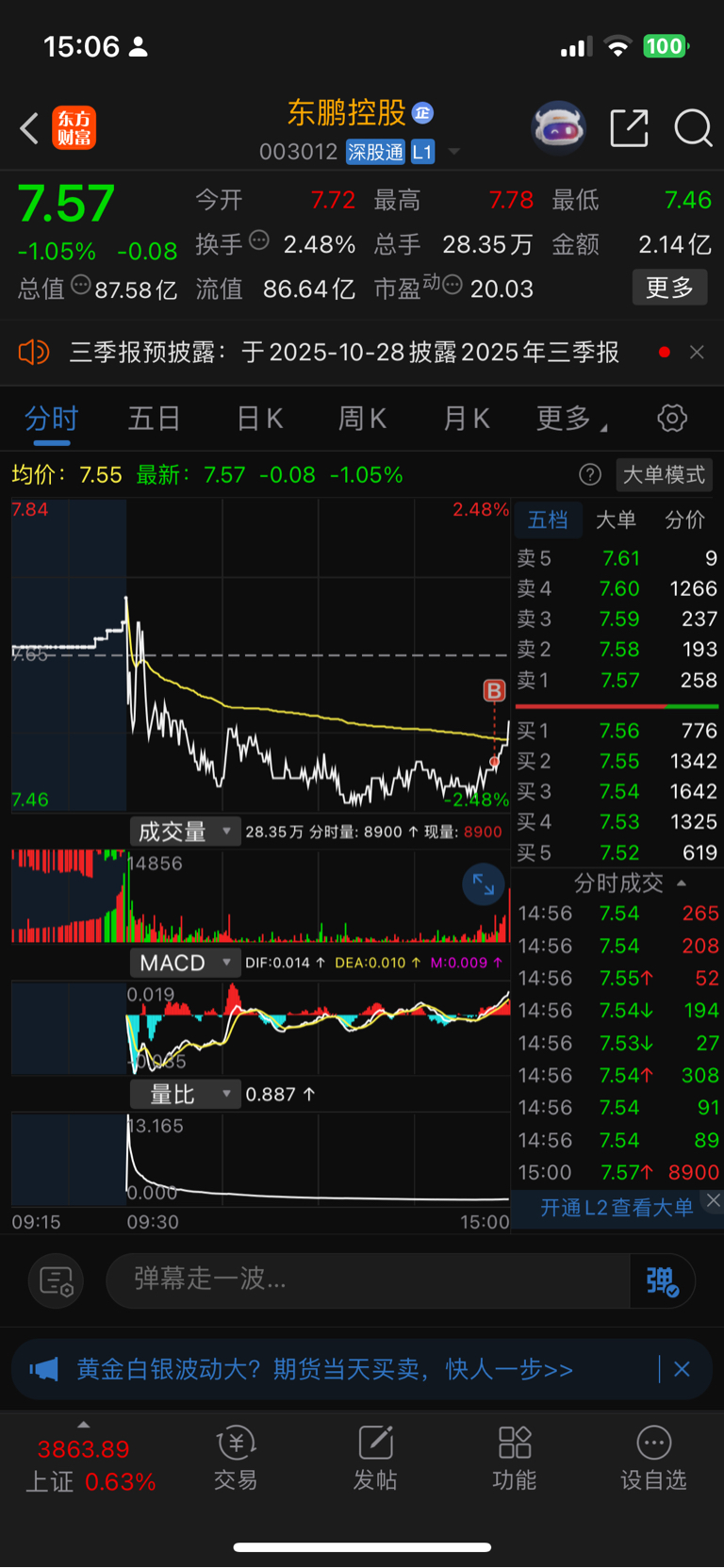The image size is (724, 1568).
Task: Tap the info icon beside 市盈
Action: tap(452, 285)
